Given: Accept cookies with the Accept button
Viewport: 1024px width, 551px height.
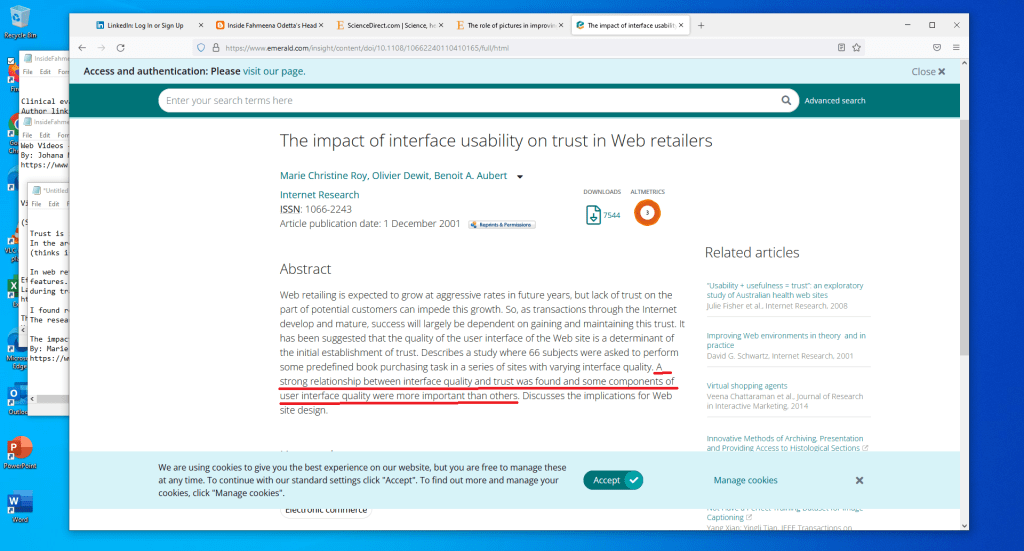Looking at the screenshot, I should (613, 481).
